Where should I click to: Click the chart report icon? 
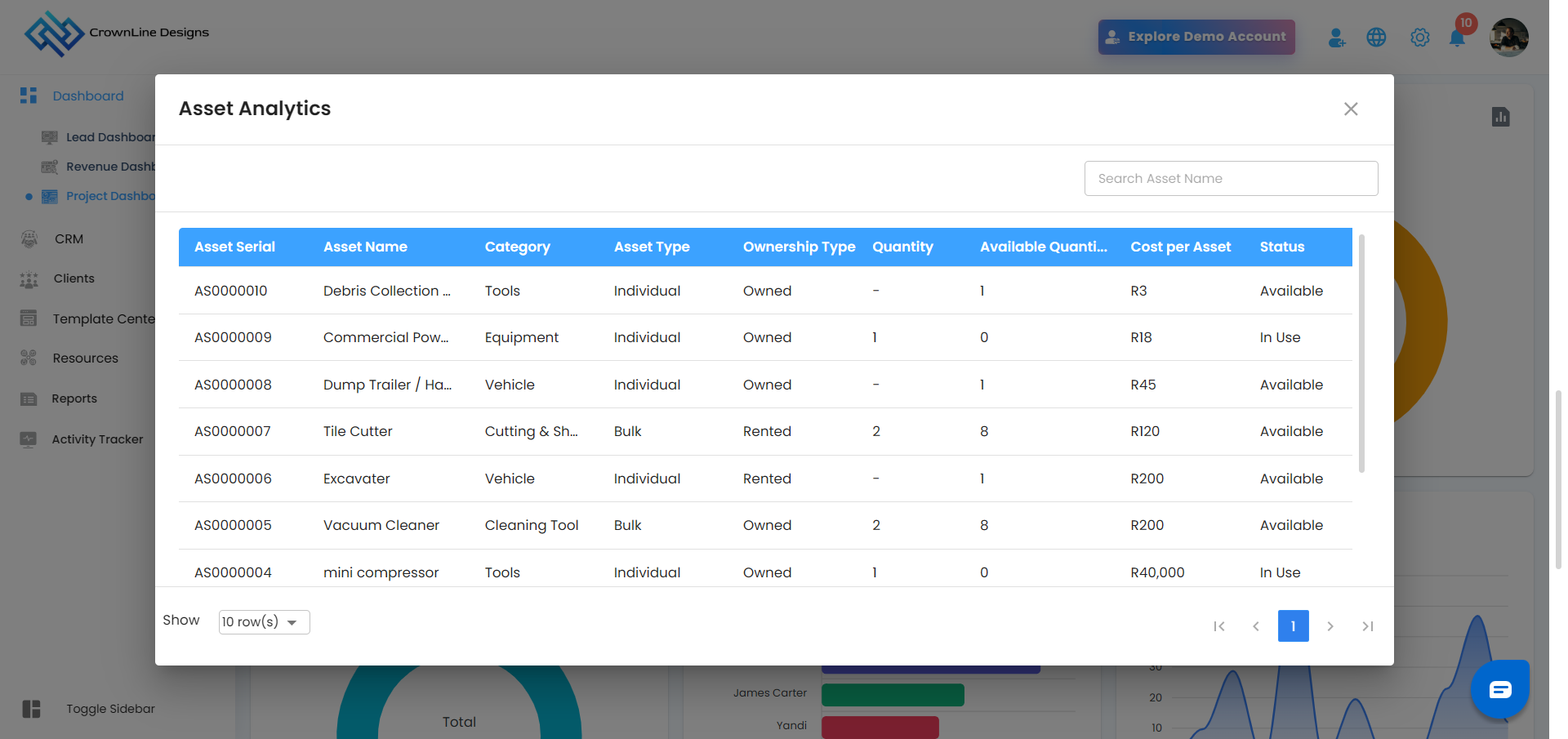coord(1500,117)
